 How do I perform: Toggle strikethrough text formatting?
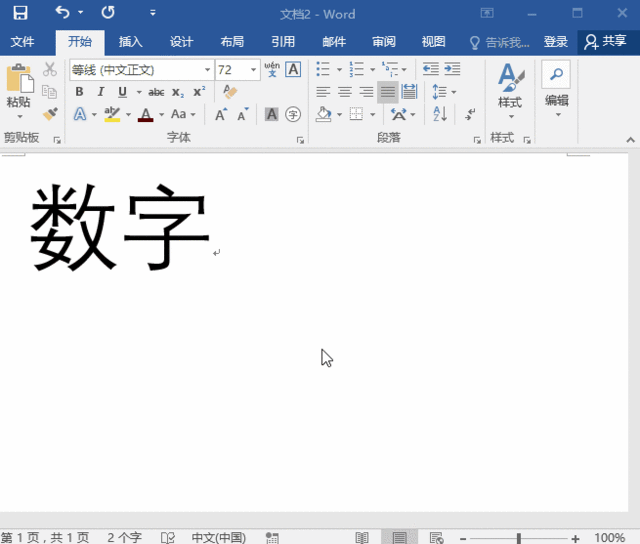coord(155,92)
